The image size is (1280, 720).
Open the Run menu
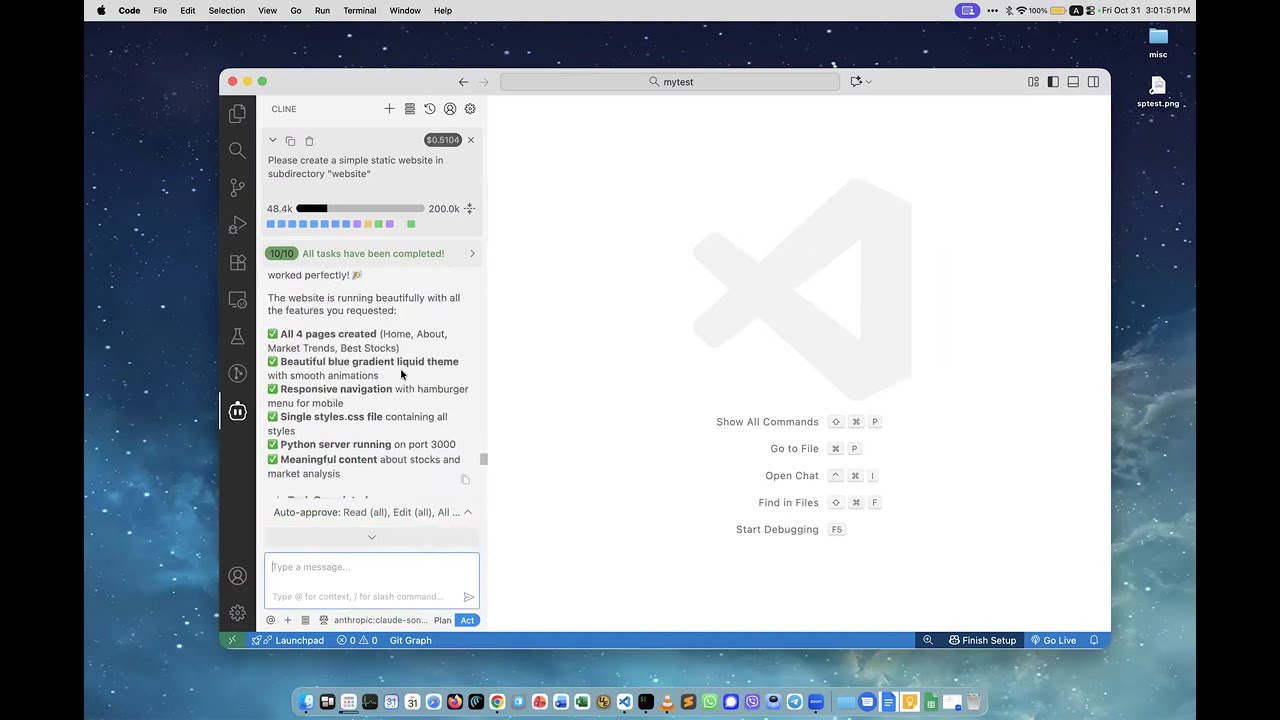322,10
